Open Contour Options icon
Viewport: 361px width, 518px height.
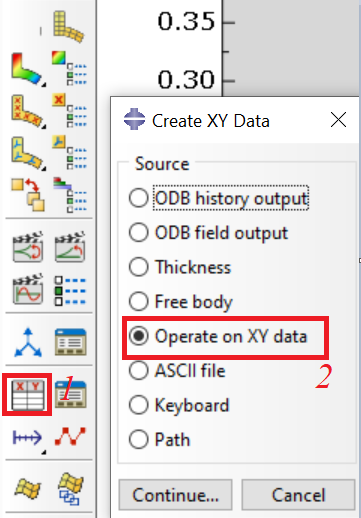69,68
